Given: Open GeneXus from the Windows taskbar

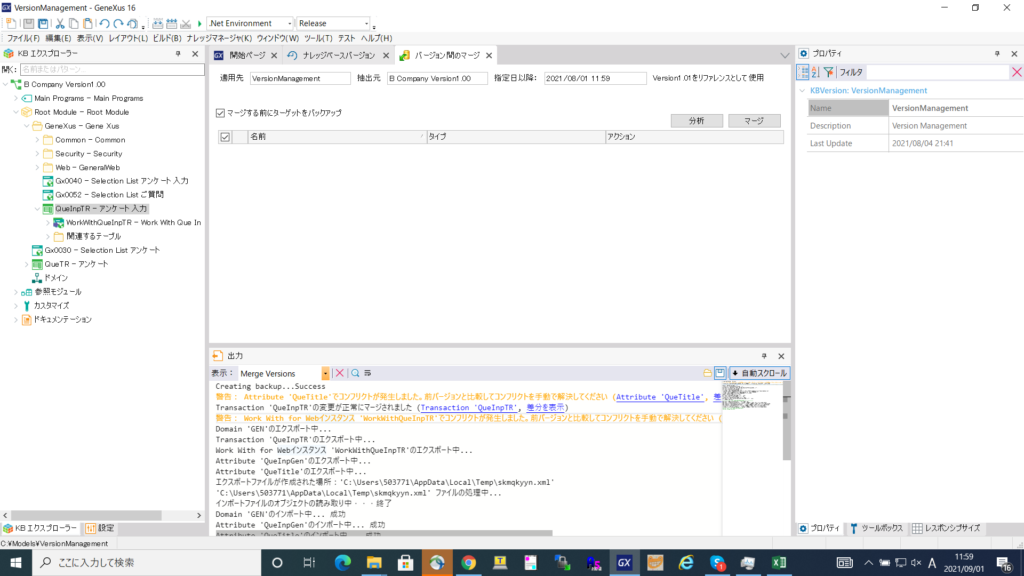Looking at the screenshot, I should (624, 562).
